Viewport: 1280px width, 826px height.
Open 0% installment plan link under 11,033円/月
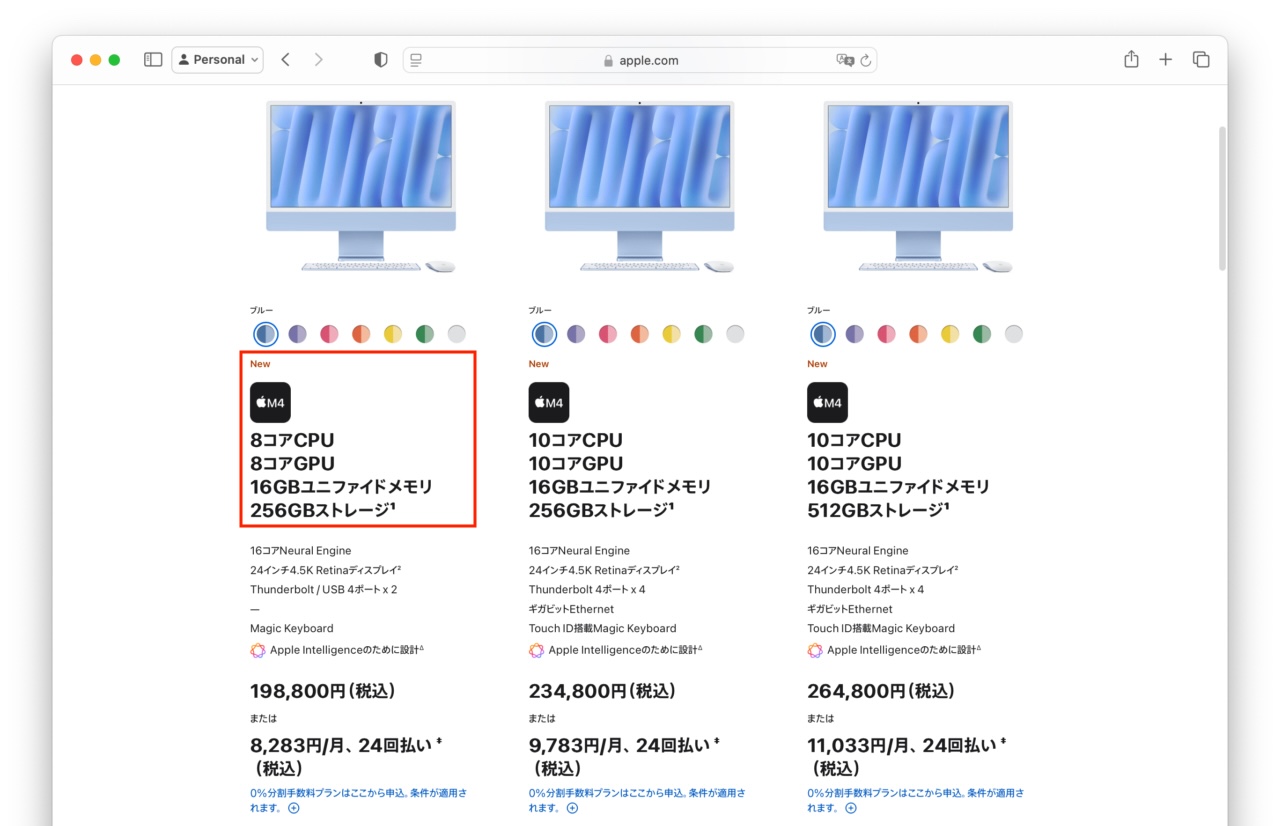[x=915, y=800]
